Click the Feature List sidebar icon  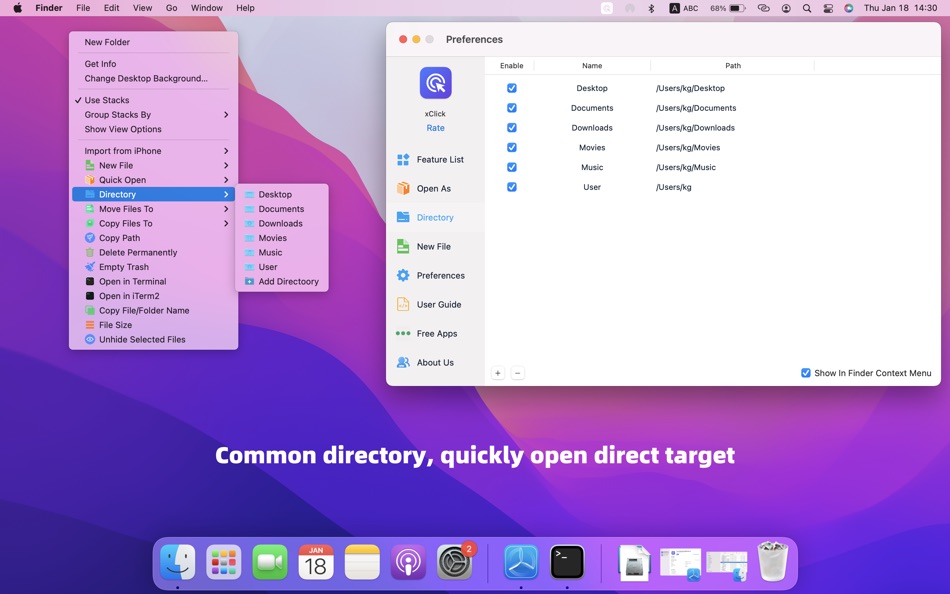click(x=403, y=159)
